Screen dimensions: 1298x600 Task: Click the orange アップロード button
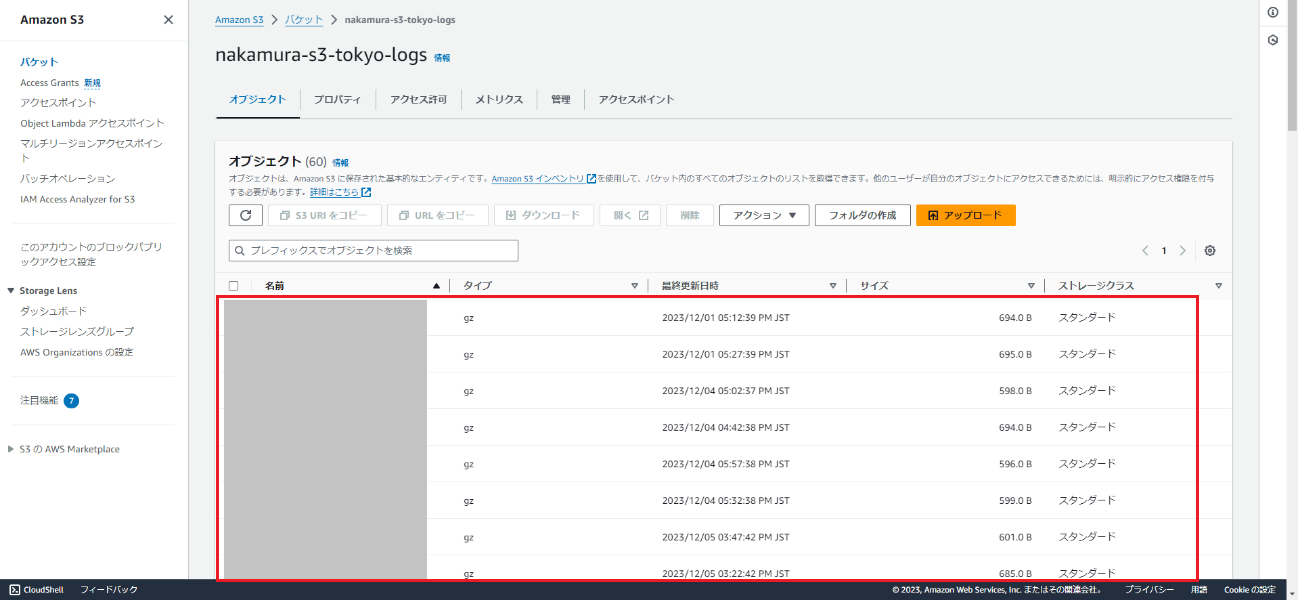click(x=966, y=215)
